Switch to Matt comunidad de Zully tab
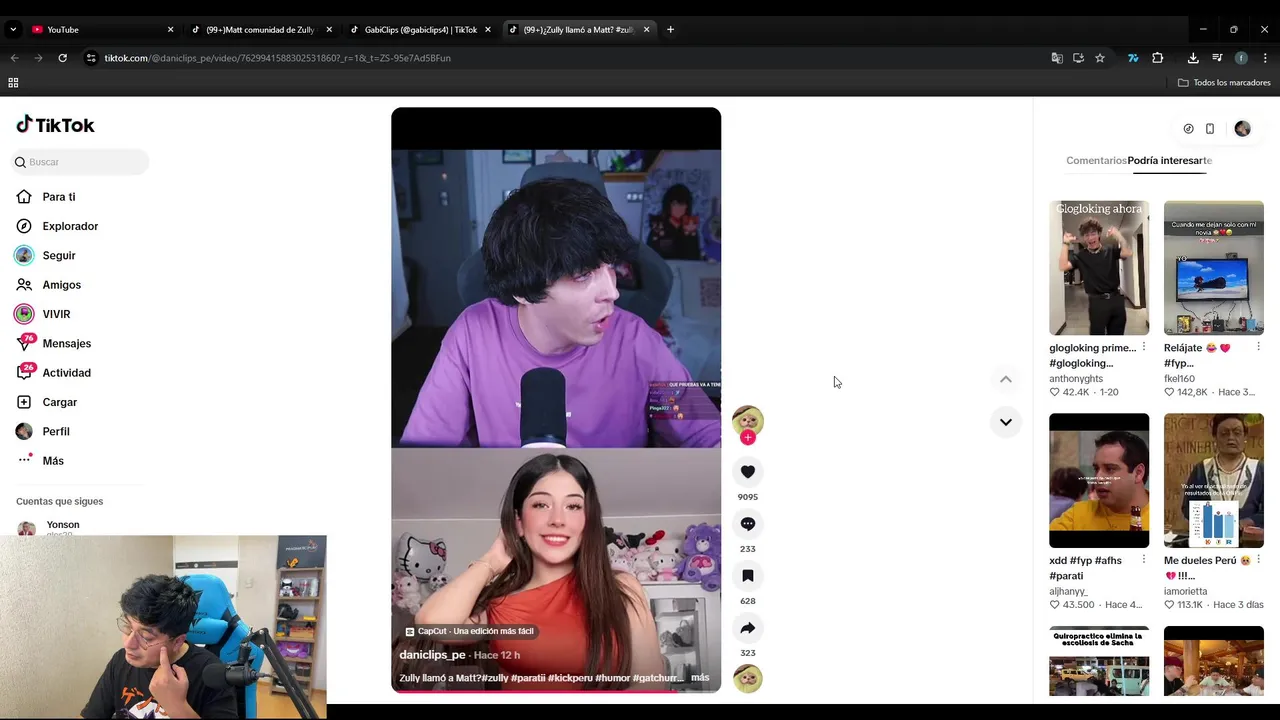Viewport: 1280px width, 720px height. 262,30
